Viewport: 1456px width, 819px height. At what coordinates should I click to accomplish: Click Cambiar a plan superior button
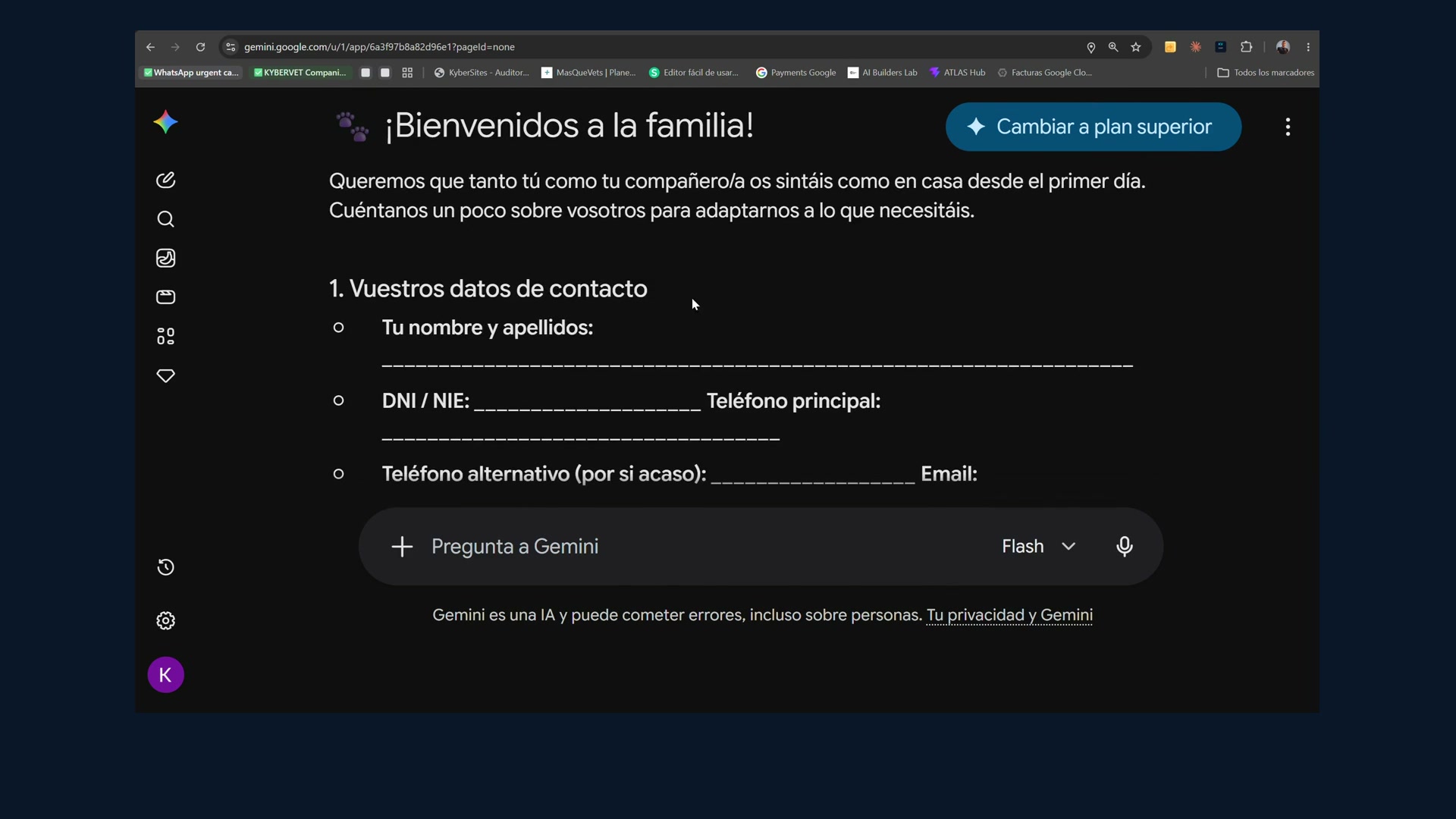tap(1093, 127)
